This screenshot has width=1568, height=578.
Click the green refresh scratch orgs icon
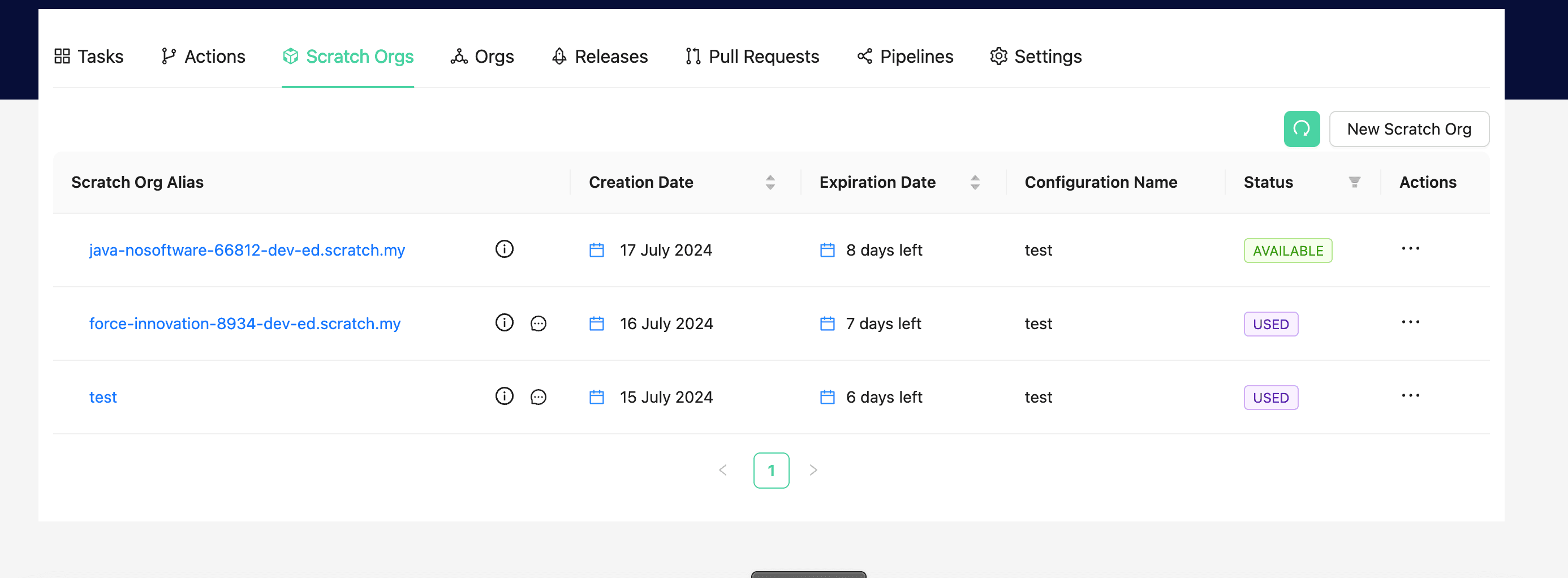click(1302, 129)
